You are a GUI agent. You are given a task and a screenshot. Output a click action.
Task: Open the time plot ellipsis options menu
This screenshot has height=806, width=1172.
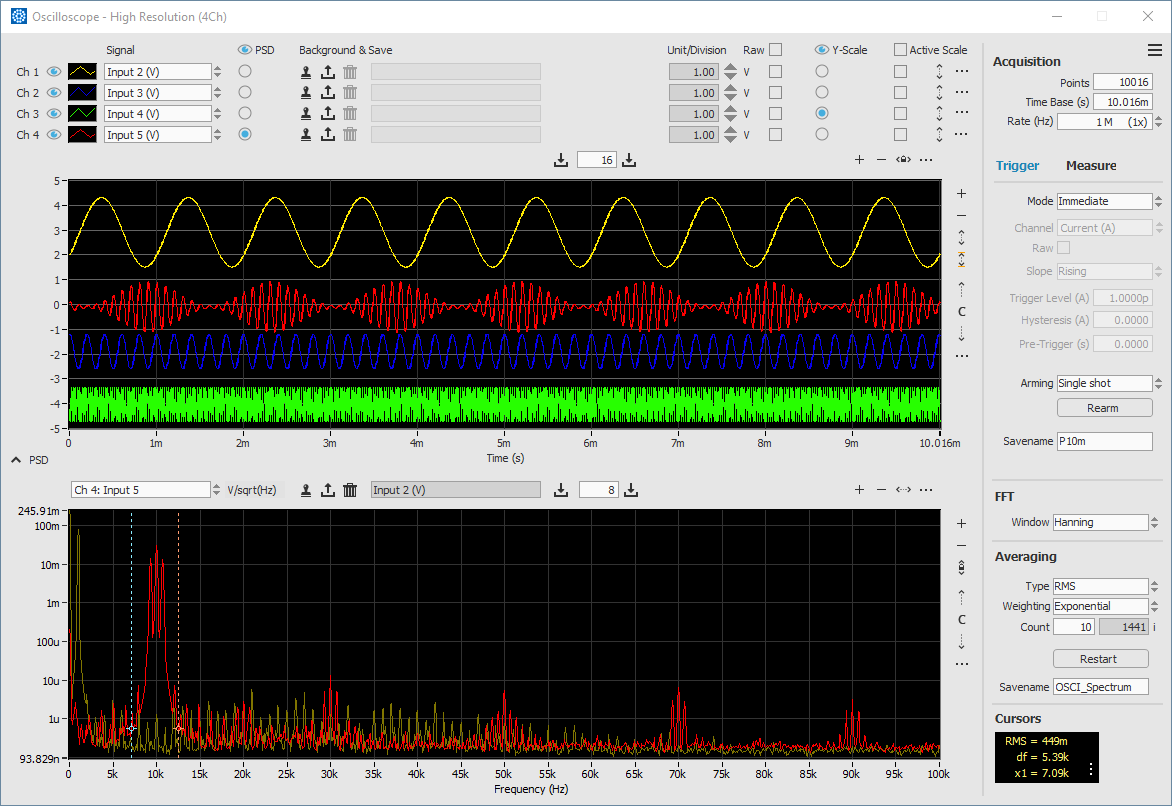click(x=925, y=159)
